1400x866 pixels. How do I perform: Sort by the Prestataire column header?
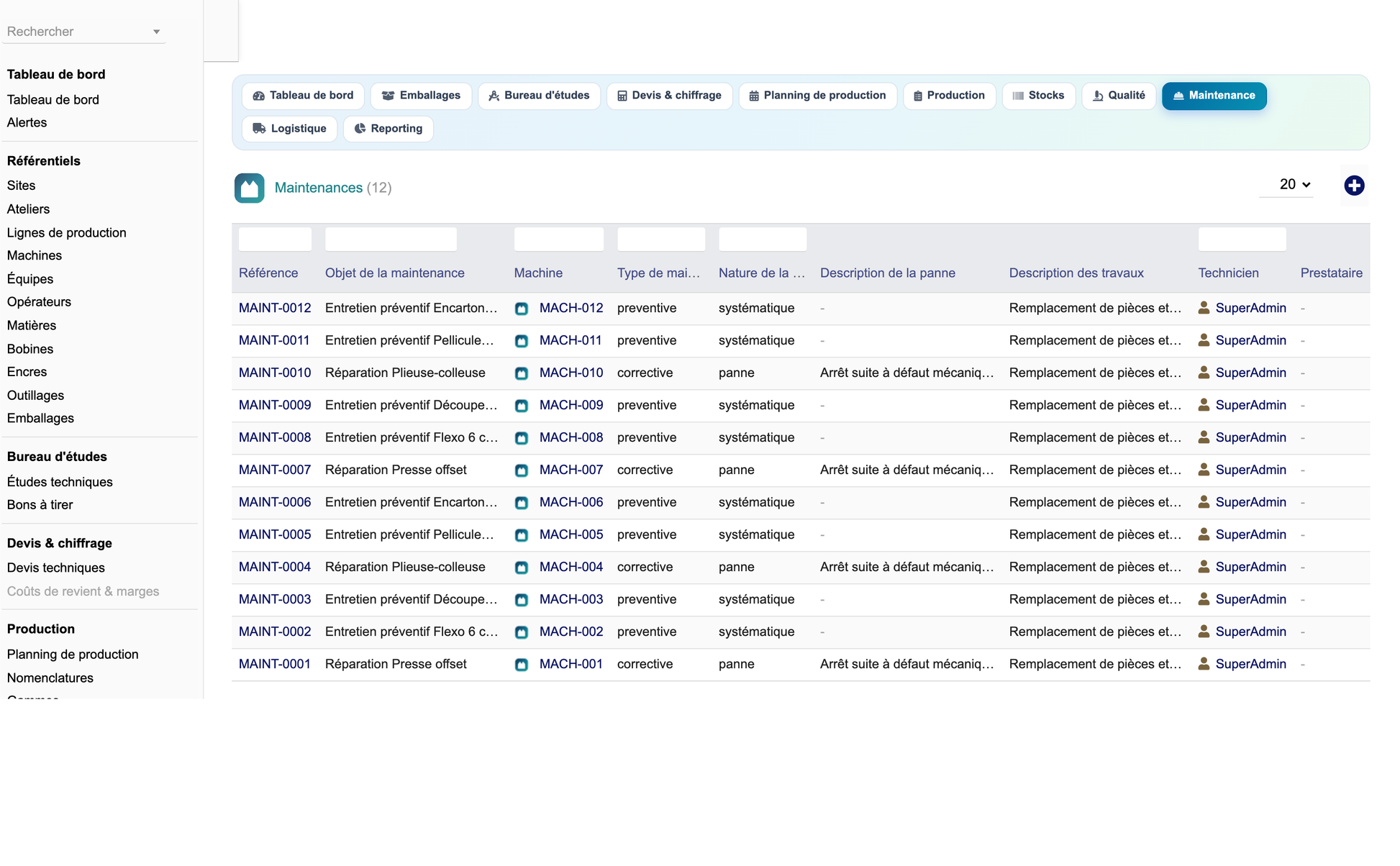(1331, 273)
